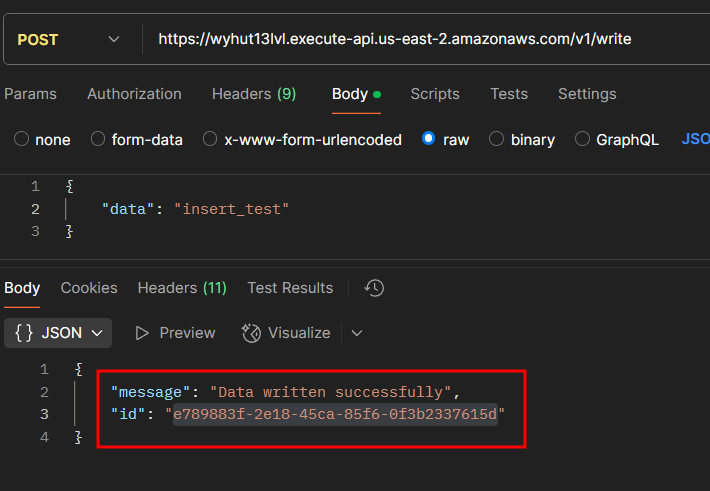Open the response Headers (11) tab
The width and height of the screenshot is (710, 491).
click(182, 288)
